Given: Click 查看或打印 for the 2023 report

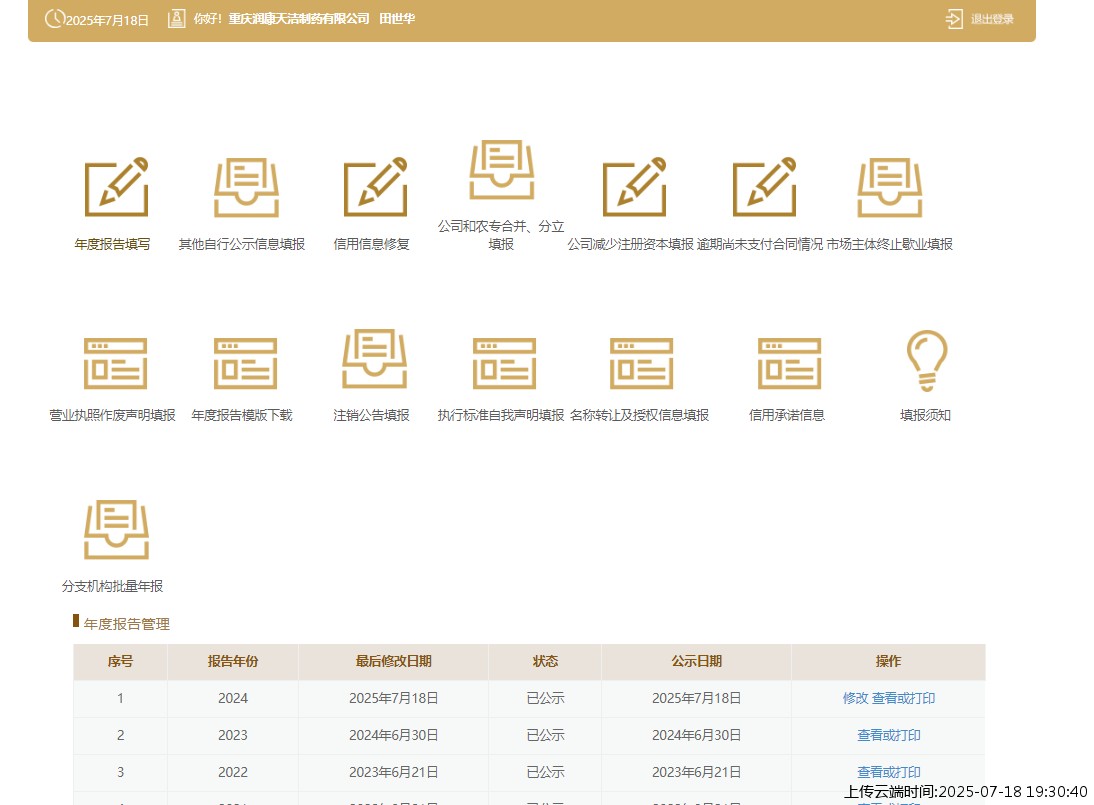Looking at the screenshot, I should (889, 735).
